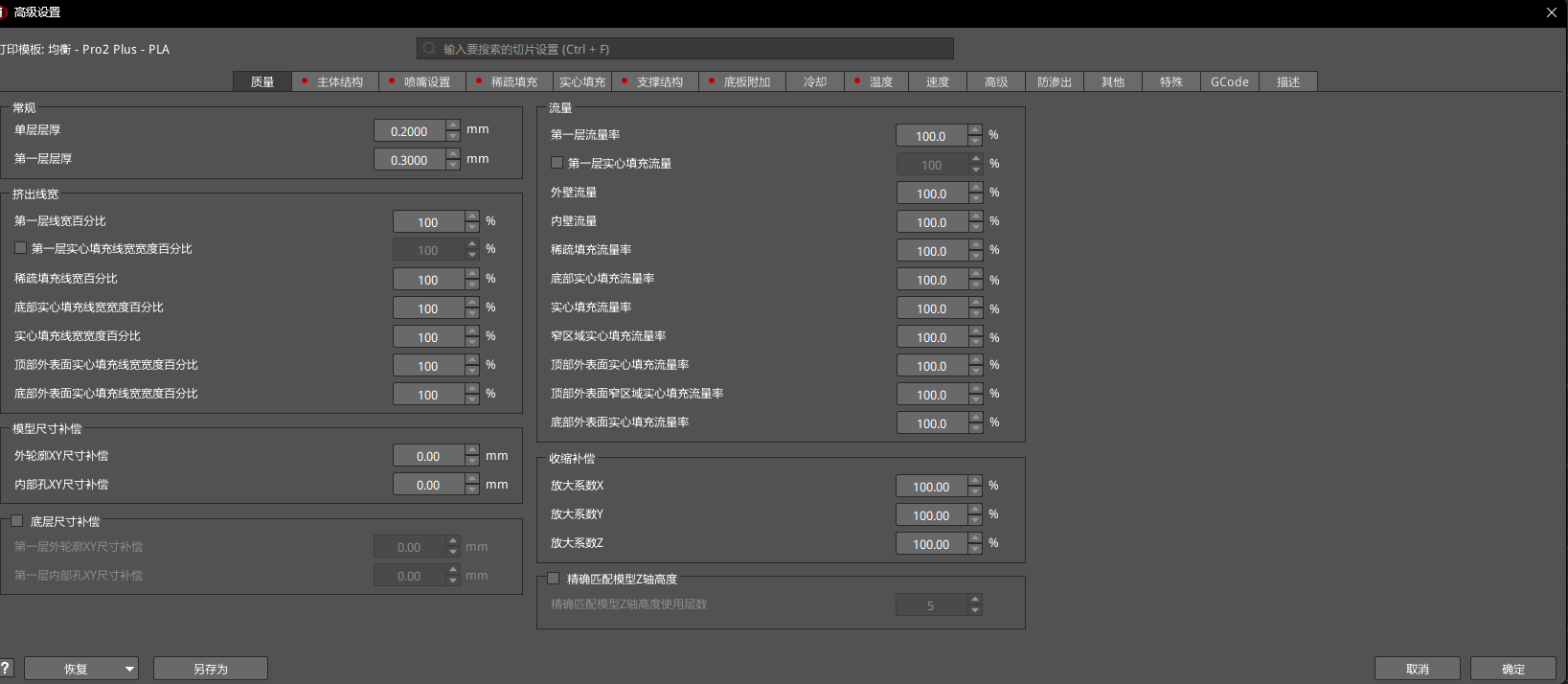Show the 冷却 tab

click(815, 82)
